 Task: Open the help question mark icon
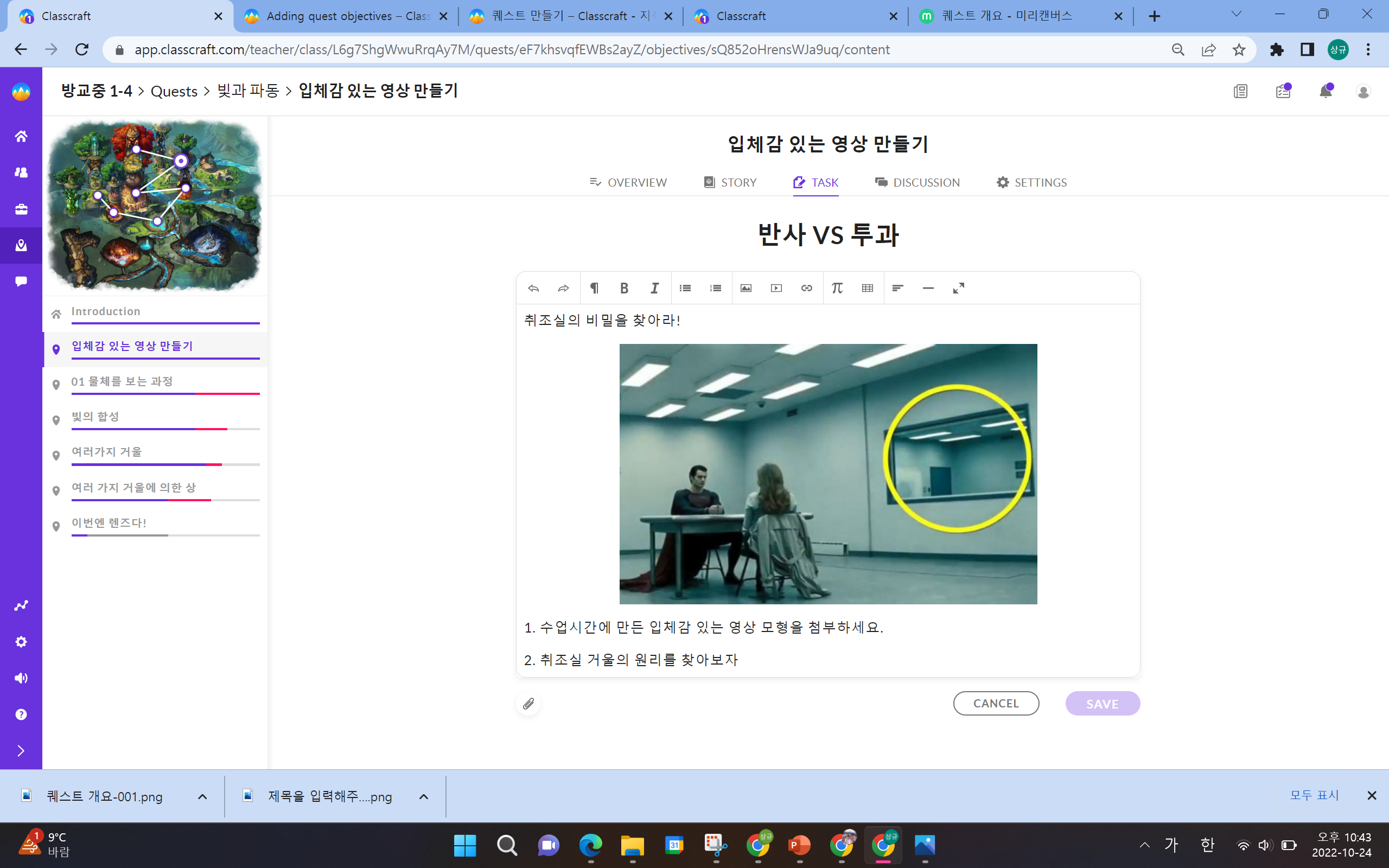point(21,714)
